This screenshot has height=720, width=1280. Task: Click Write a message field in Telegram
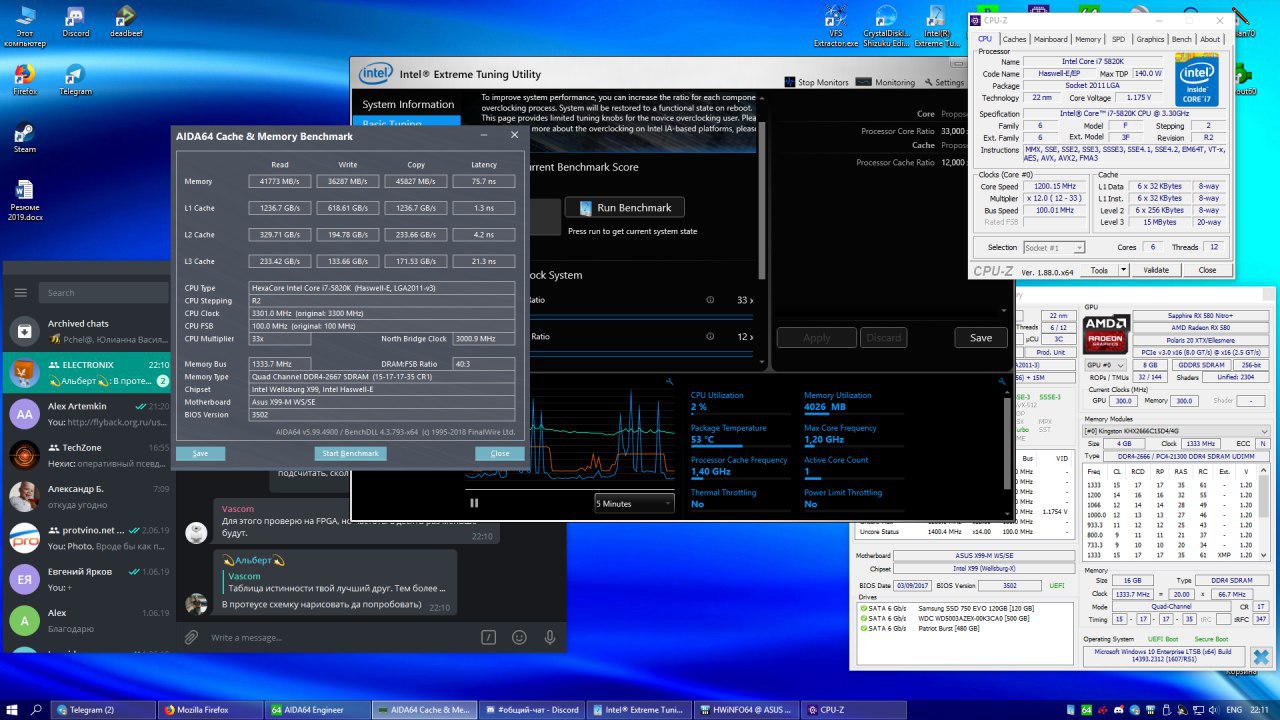tap(340, 637)
